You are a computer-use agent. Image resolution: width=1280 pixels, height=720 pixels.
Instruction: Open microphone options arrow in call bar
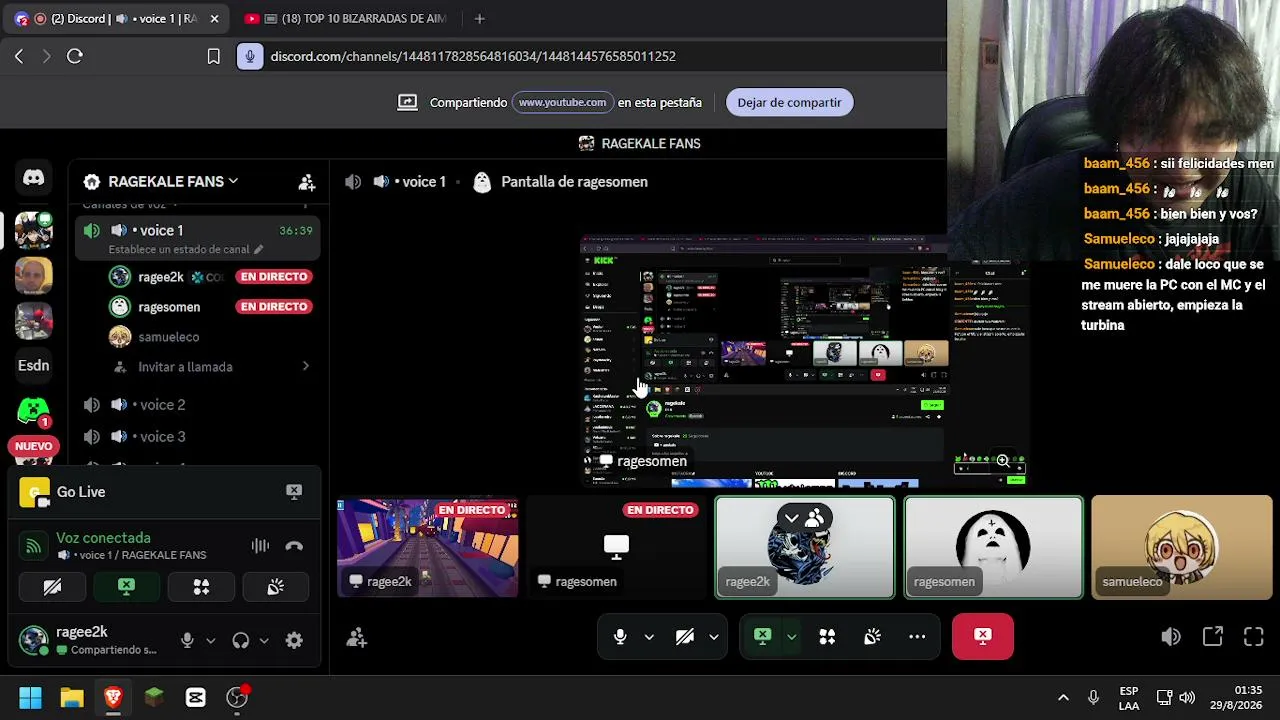pos(649,637)
